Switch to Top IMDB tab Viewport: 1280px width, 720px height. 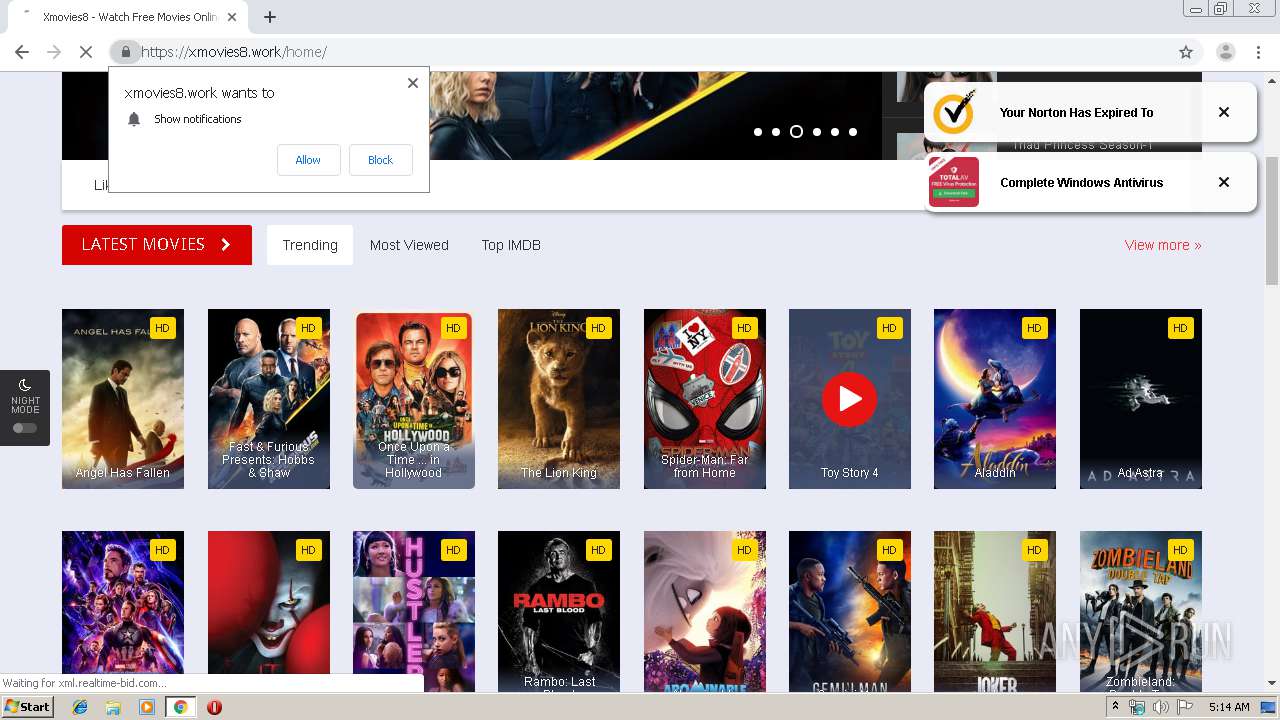point(511,245)
